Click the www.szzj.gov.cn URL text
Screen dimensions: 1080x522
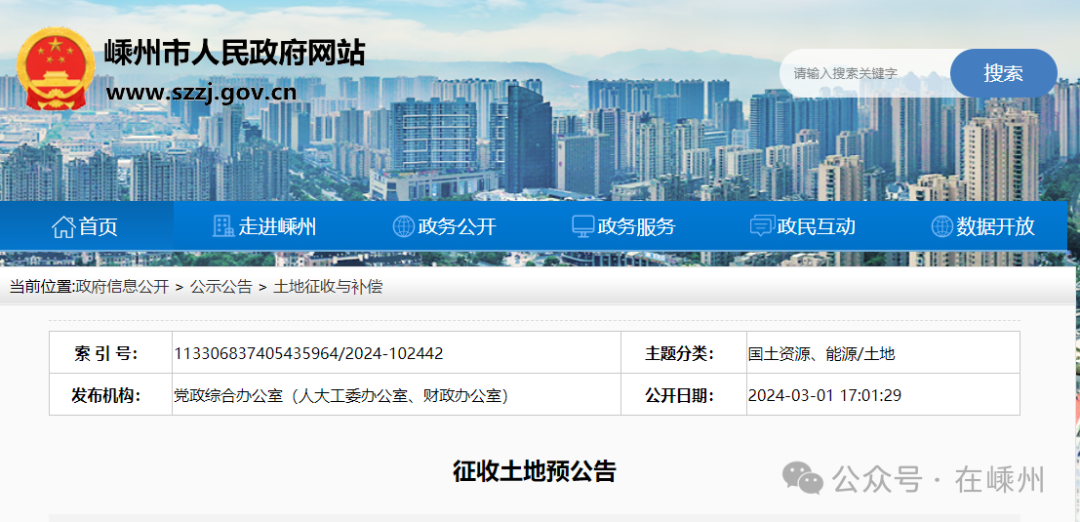201,92
